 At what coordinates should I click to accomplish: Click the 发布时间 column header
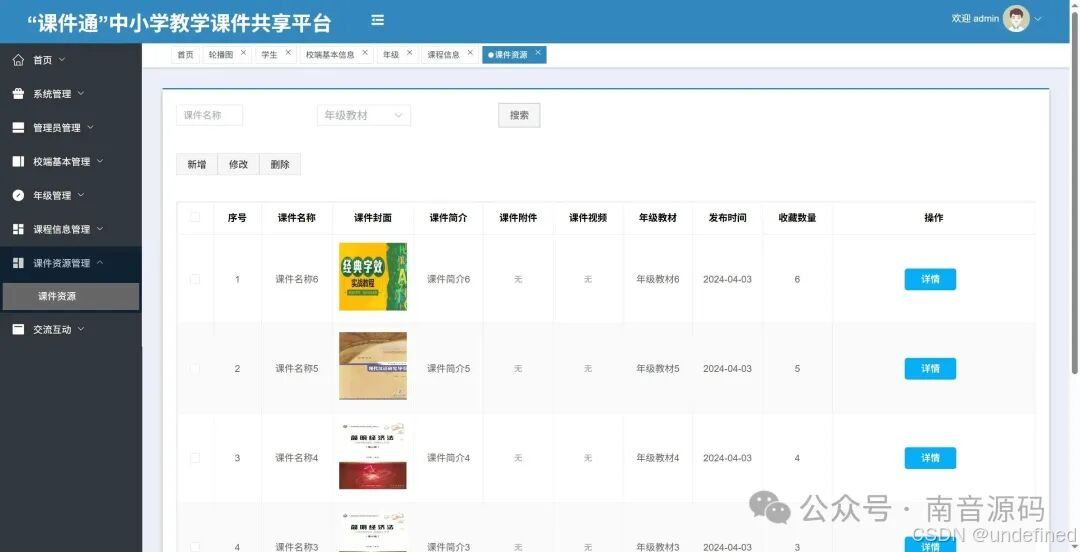point(727,217)
